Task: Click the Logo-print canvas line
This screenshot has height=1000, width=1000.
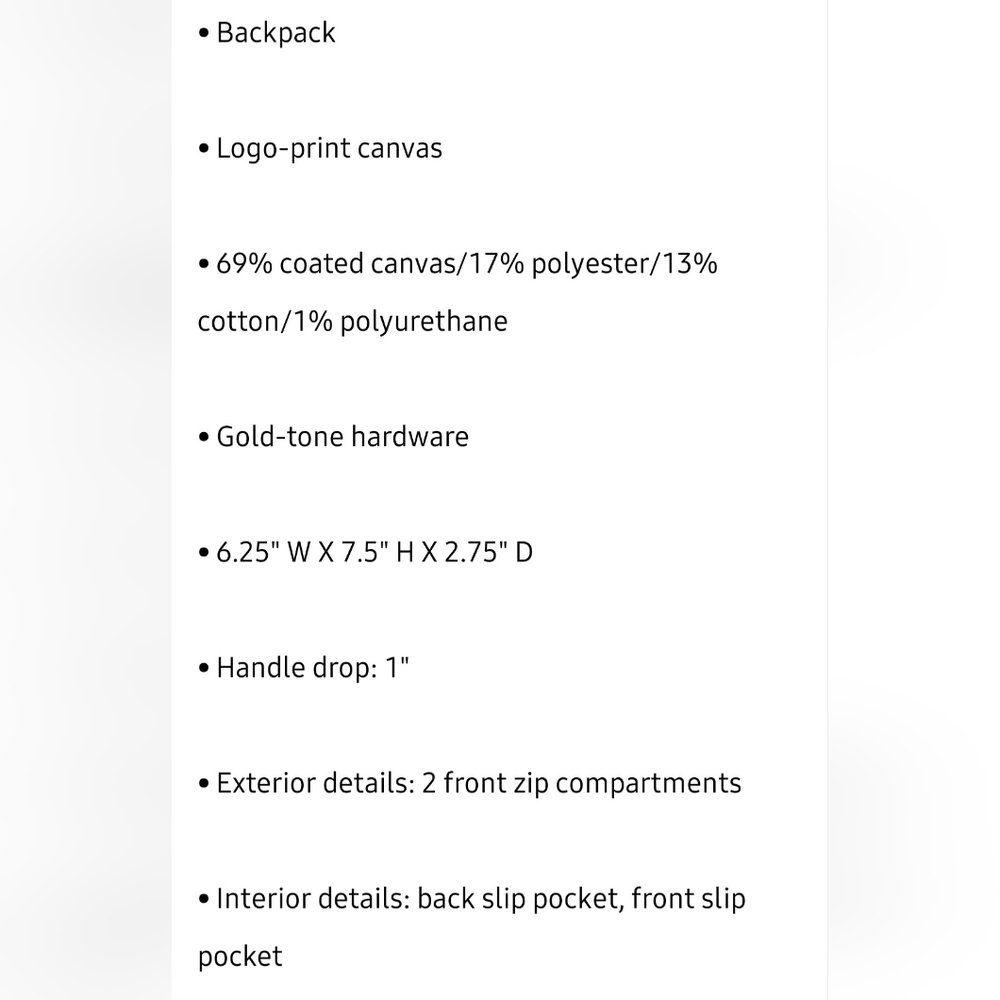Action: point(320,149)
